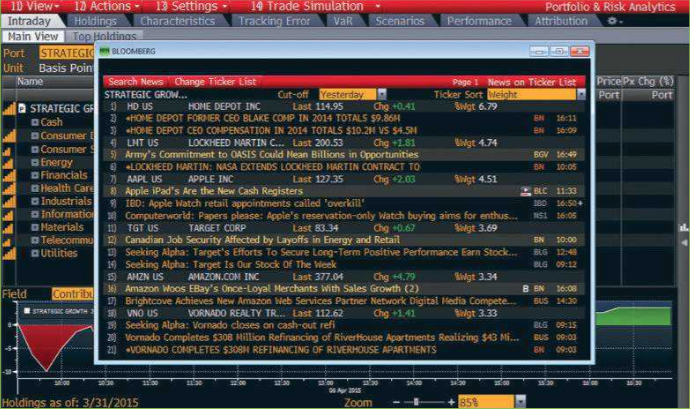Expand the Industrials sector node
The width and height of the screenshot is (690, 409).
(x=35, y=201)
